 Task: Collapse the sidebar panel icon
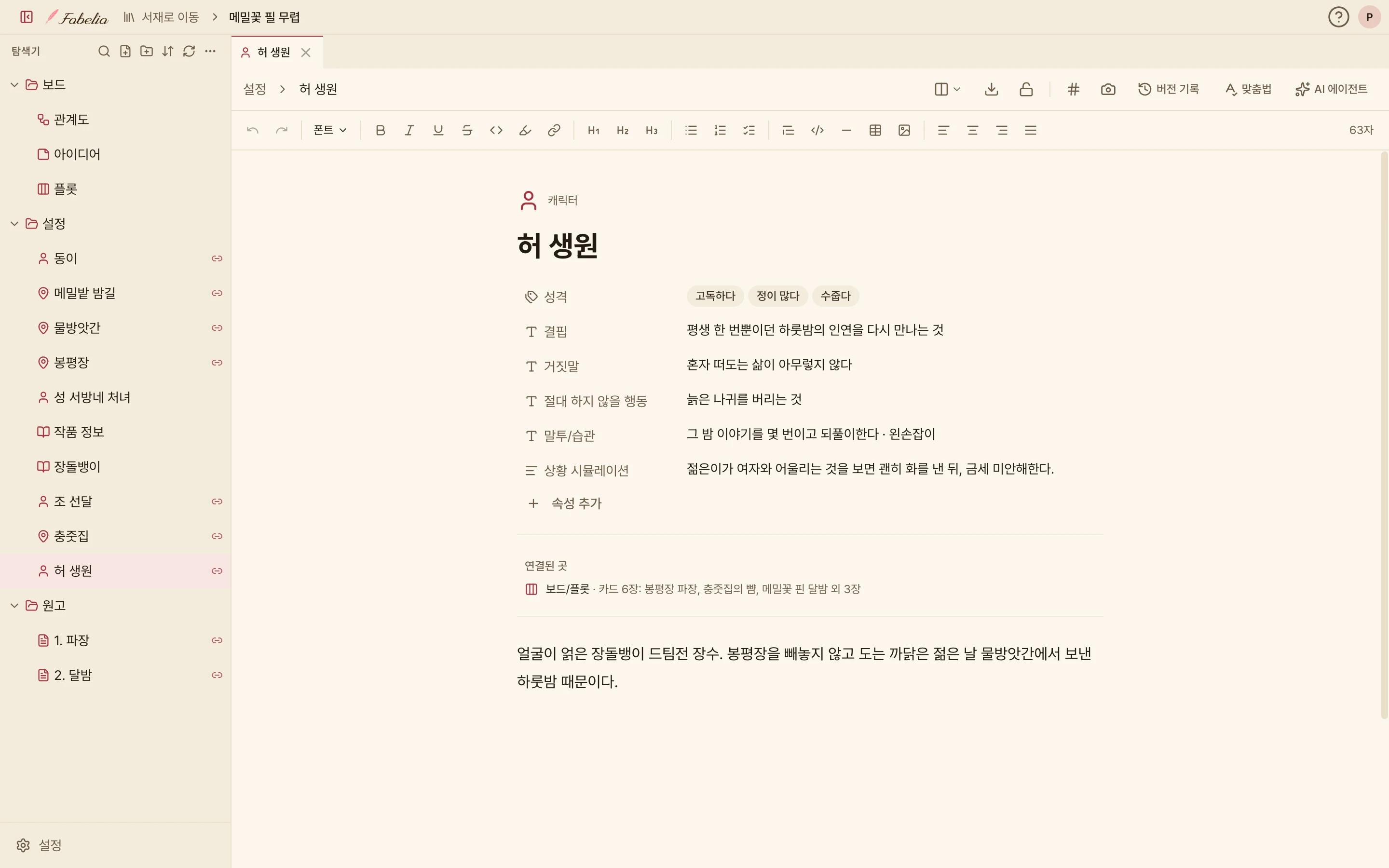tap(27, 17)
